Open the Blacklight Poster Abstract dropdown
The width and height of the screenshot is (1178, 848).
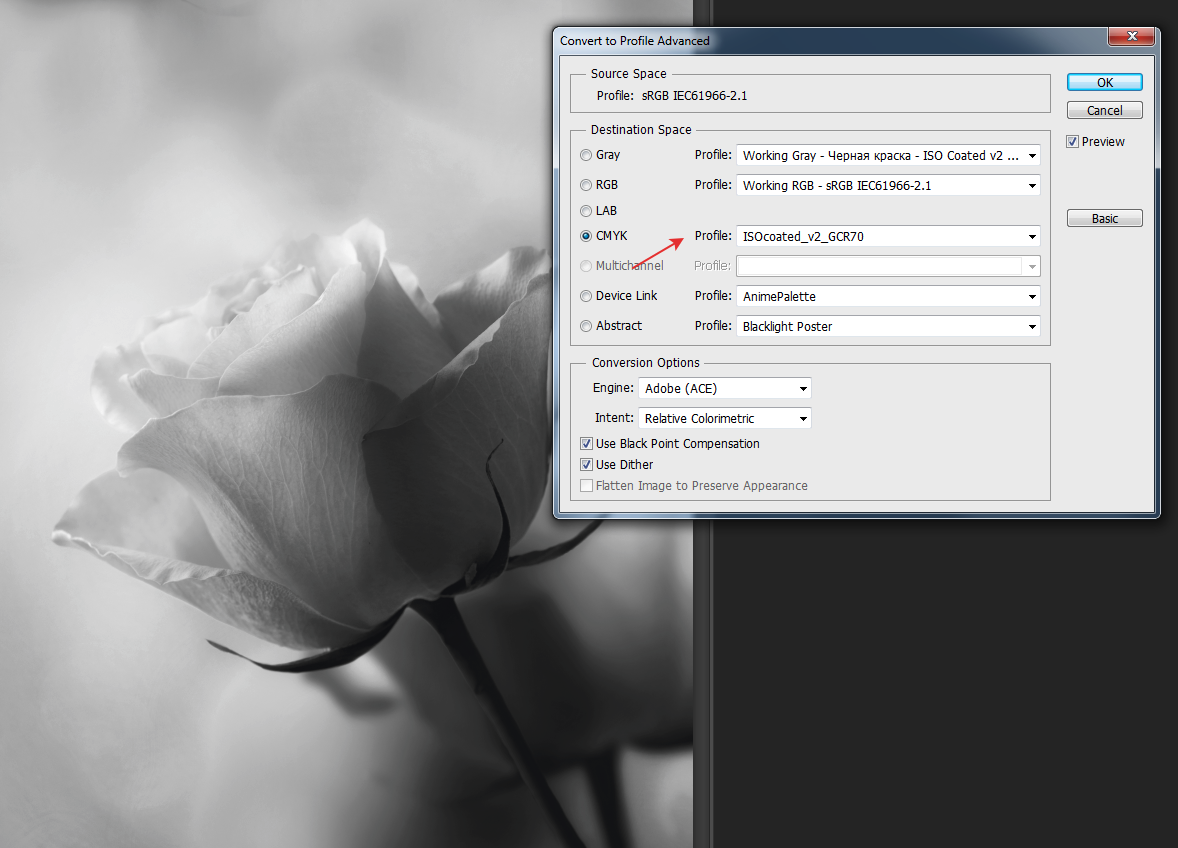(x=888, y=327)
